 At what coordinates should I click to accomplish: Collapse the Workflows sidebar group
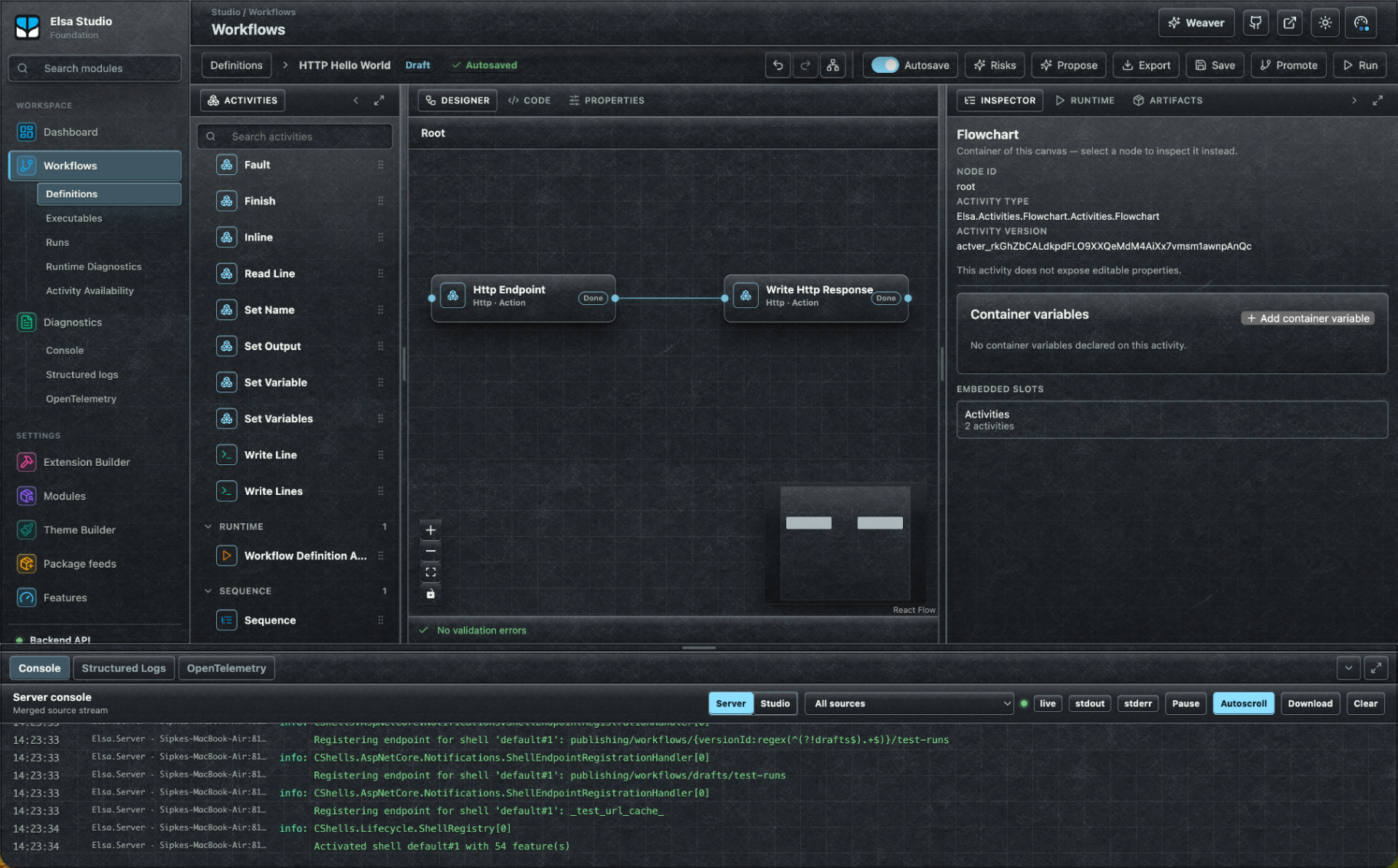[95, 165]
